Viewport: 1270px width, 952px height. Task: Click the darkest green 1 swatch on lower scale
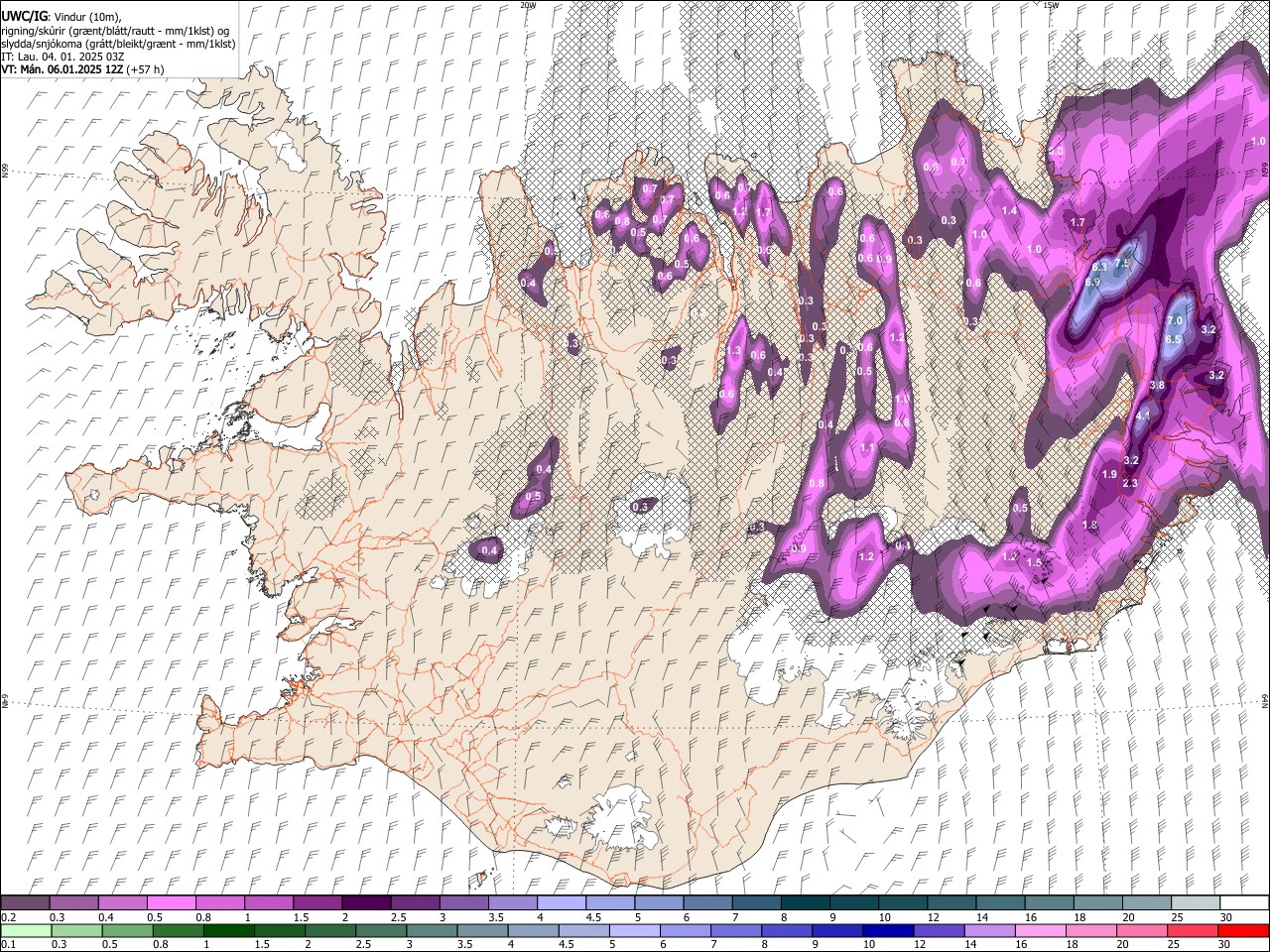[x=228, y=931]
